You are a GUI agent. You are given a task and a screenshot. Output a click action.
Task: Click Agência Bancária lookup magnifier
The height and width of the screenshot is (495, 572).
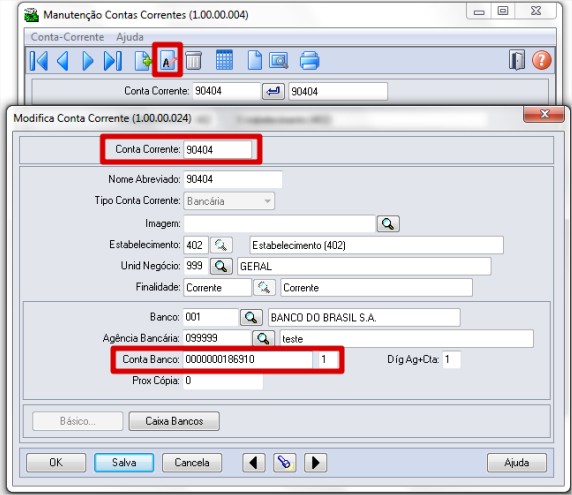pos(263,339)
